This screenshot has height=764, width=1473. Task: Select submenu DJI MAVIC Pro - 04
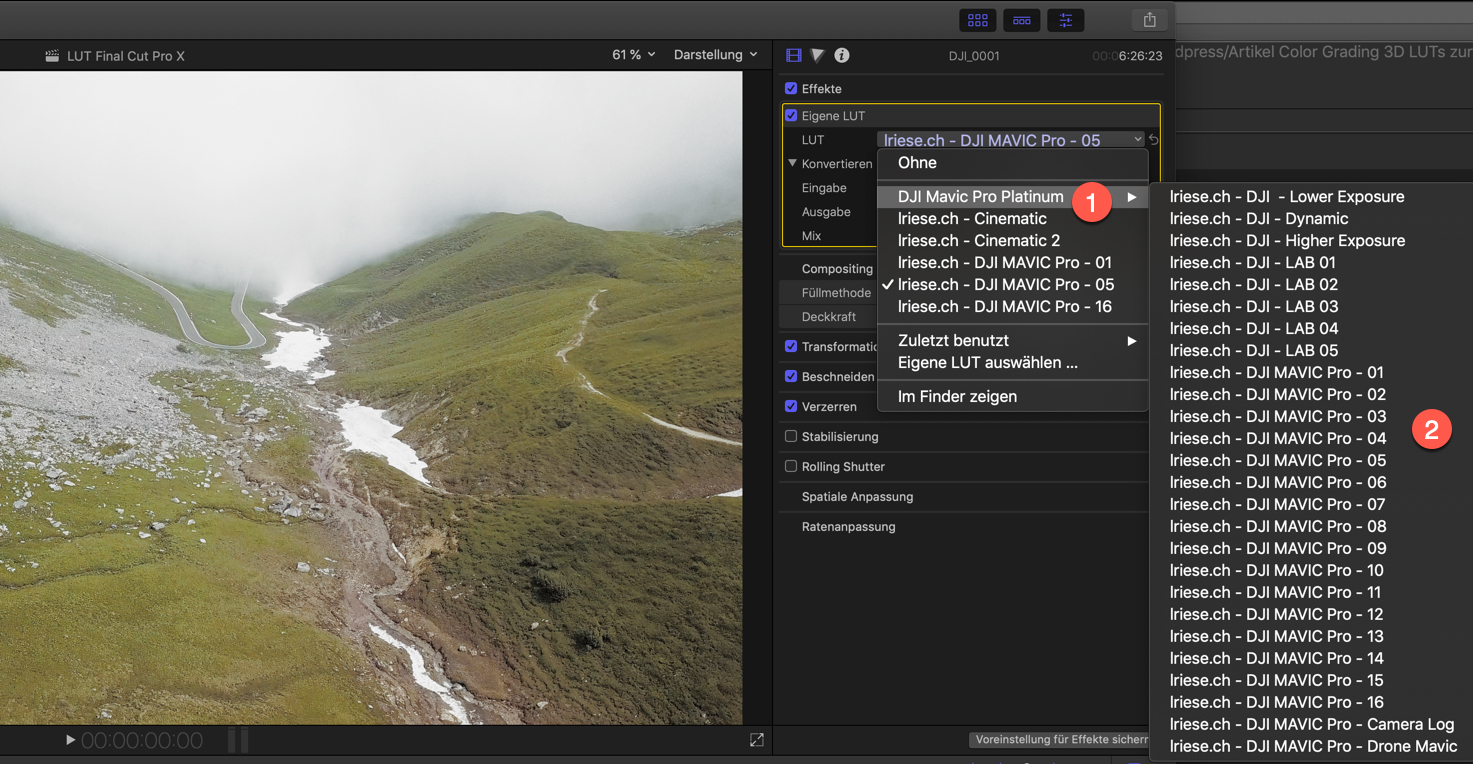1311,439
